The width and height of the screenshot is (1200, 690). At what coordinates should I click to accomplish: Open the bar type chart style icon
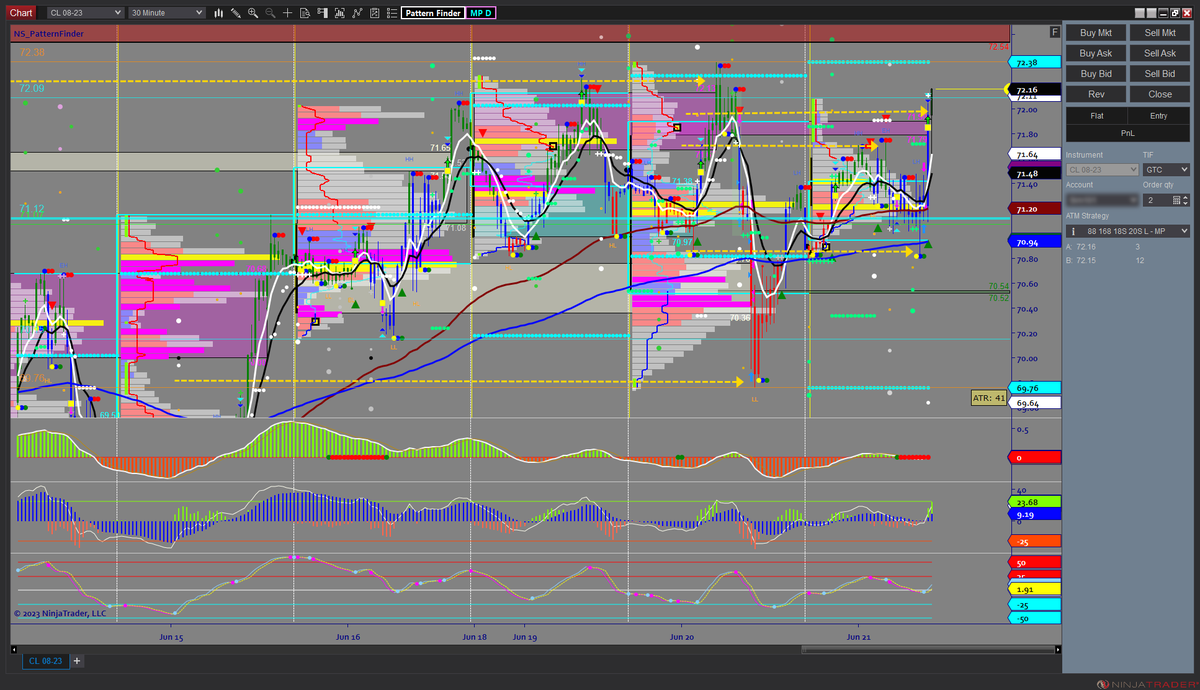218,13
